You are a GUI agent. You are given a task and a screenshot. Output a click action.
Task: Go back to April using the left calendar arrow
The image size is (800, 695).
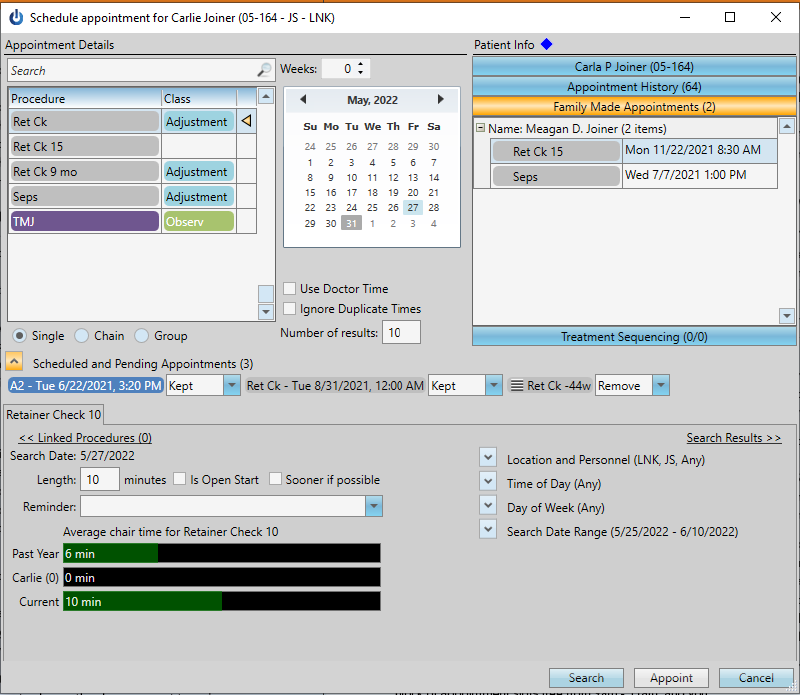303,100
